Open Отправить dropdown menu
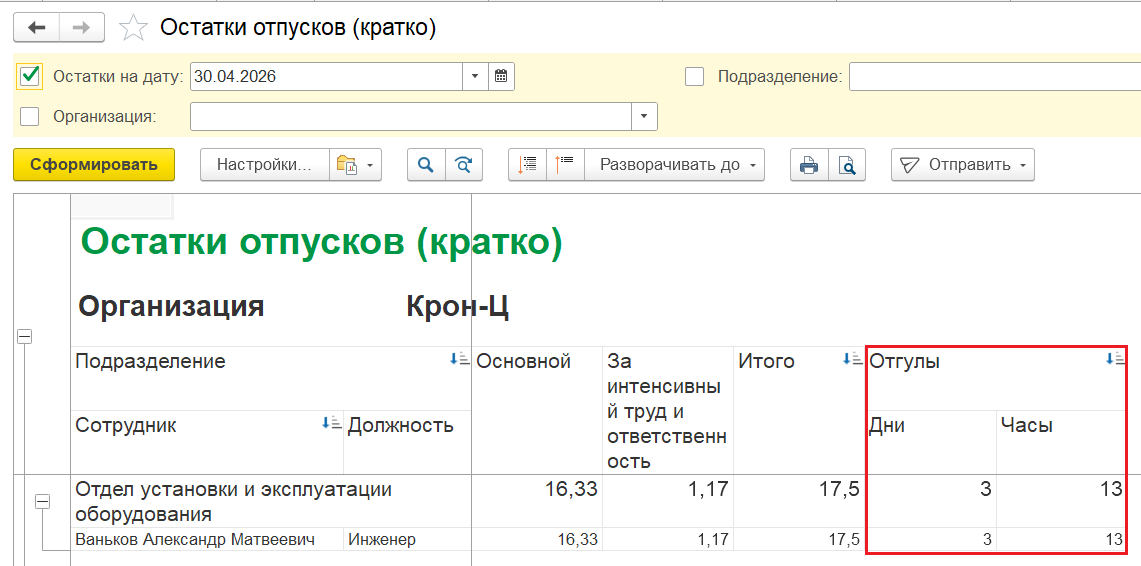The image size is (1141, 566). [x=963, y=165]
